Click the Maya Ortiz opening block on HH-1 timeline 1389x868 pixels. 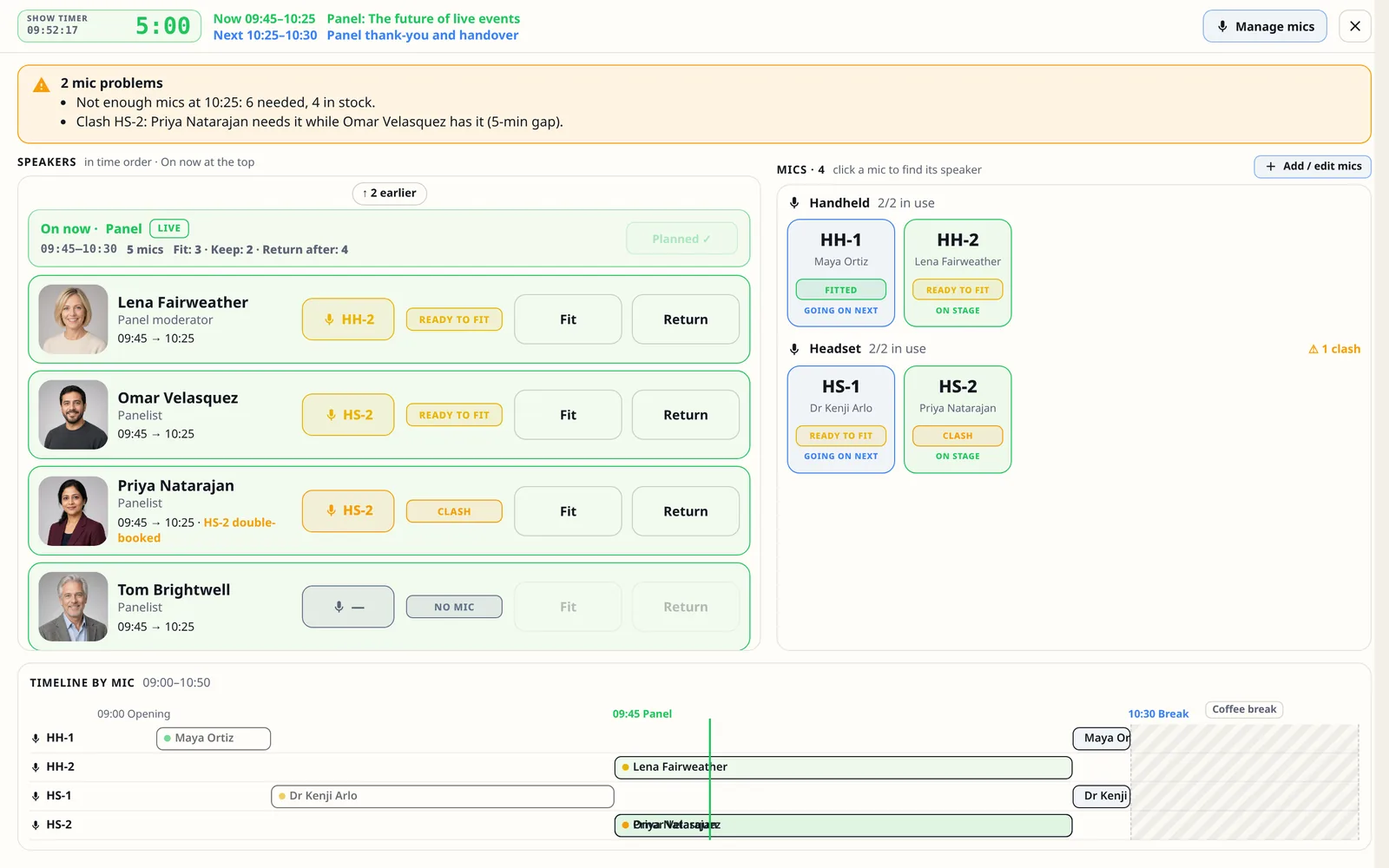(214, 738)
